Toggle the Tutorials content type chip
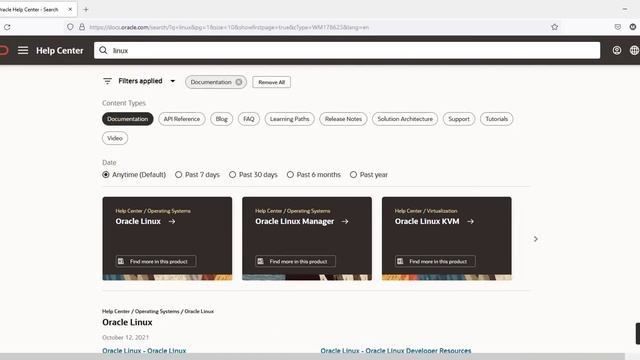This screenshot has width=640, height=360. [x=496, y=119]
